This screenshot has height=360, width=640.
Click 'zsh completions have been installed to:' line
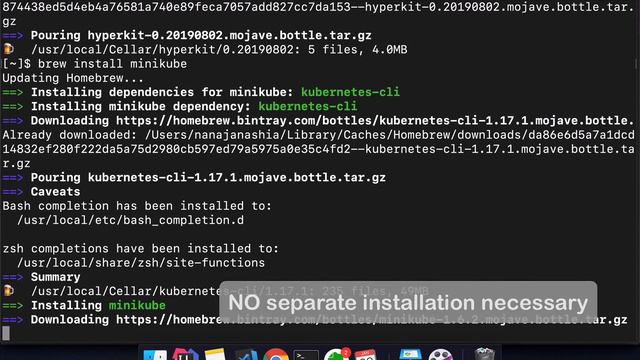click(x=141, y=249)
